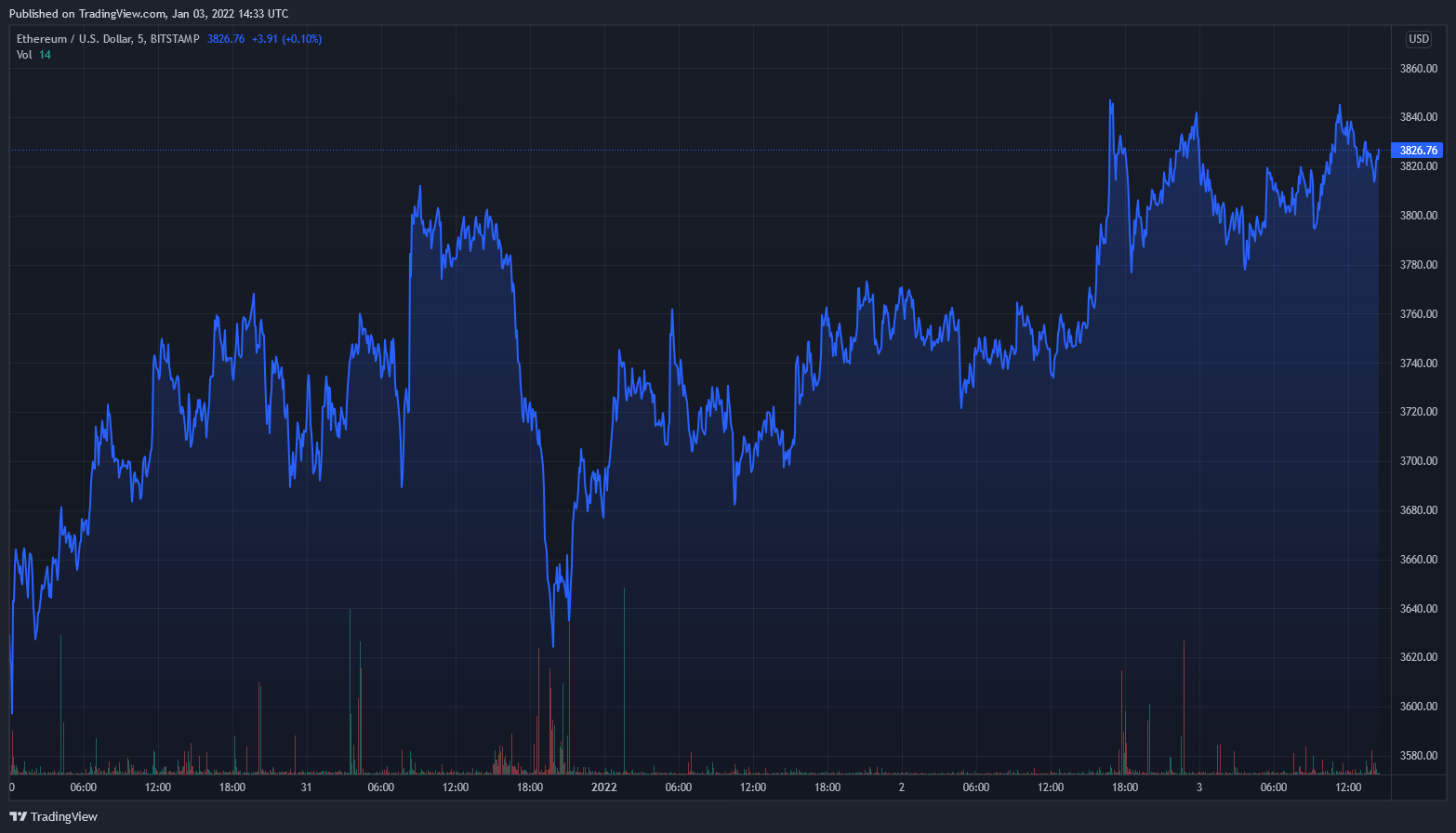Viewport: 1456px width, 833px height.
Task: Click the Published on TradingView.com header text
Action: point(149,14)
